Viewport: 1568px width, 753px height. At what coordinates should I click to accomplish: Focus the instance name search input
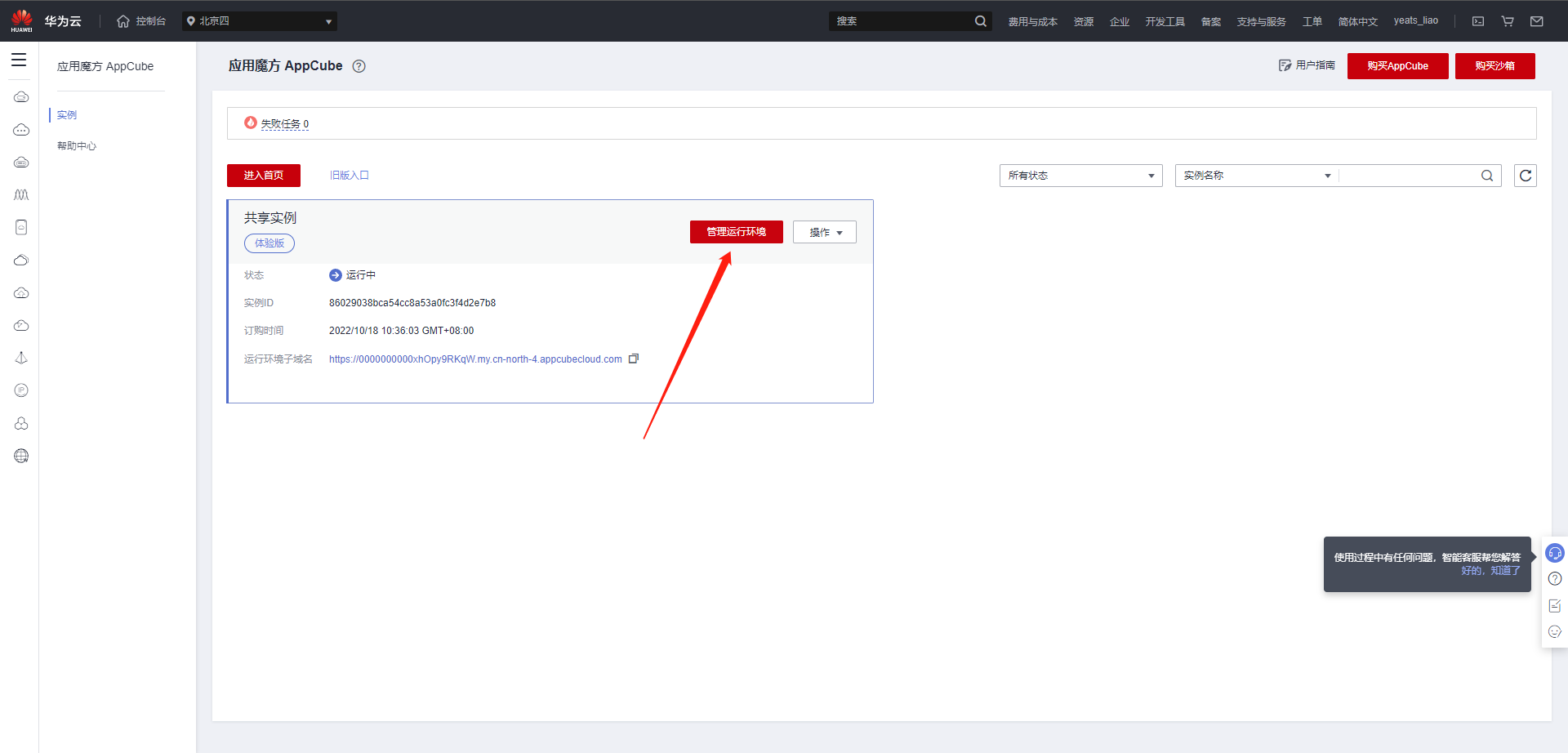[x=1409, y=176]
